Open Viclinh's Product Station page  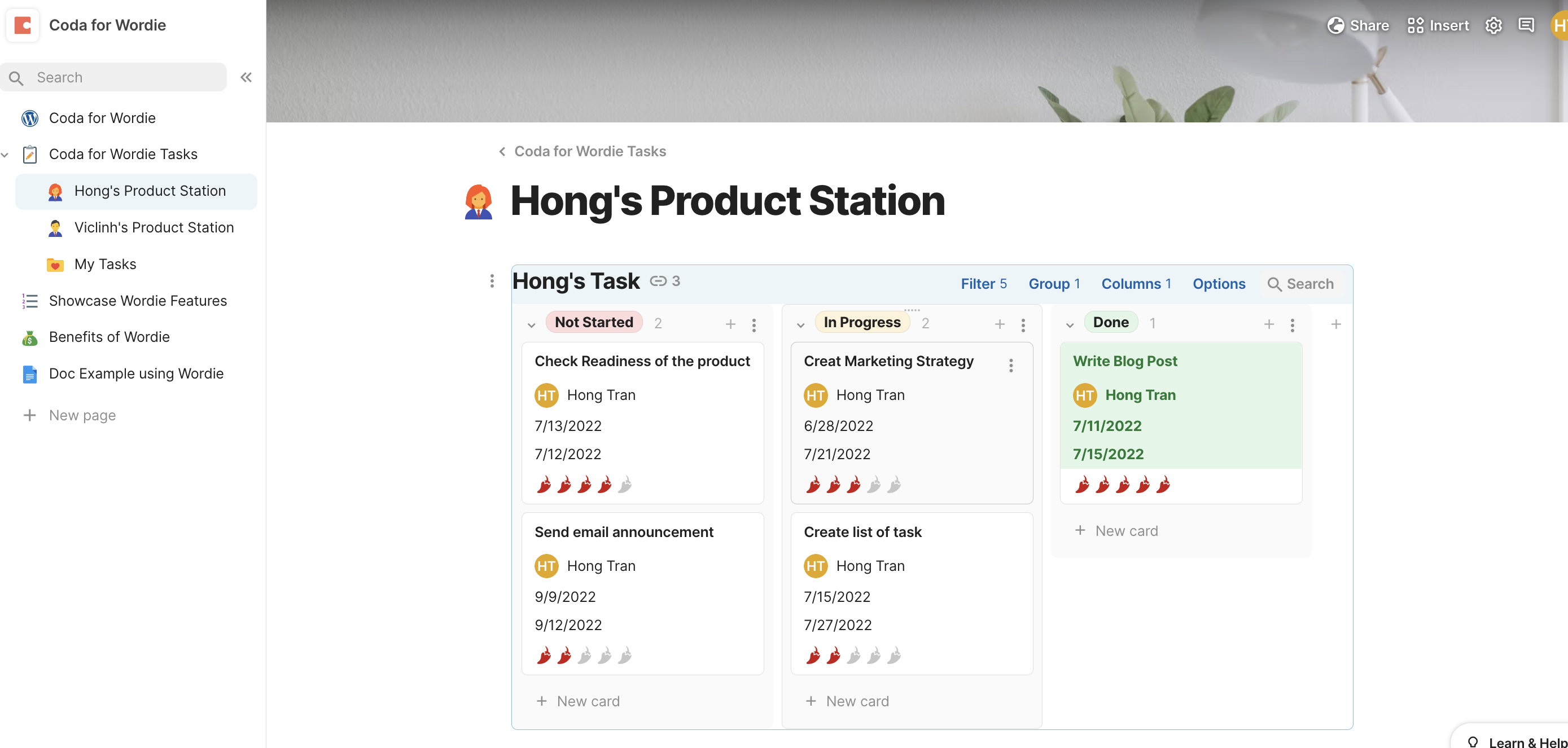pos(154,227)
